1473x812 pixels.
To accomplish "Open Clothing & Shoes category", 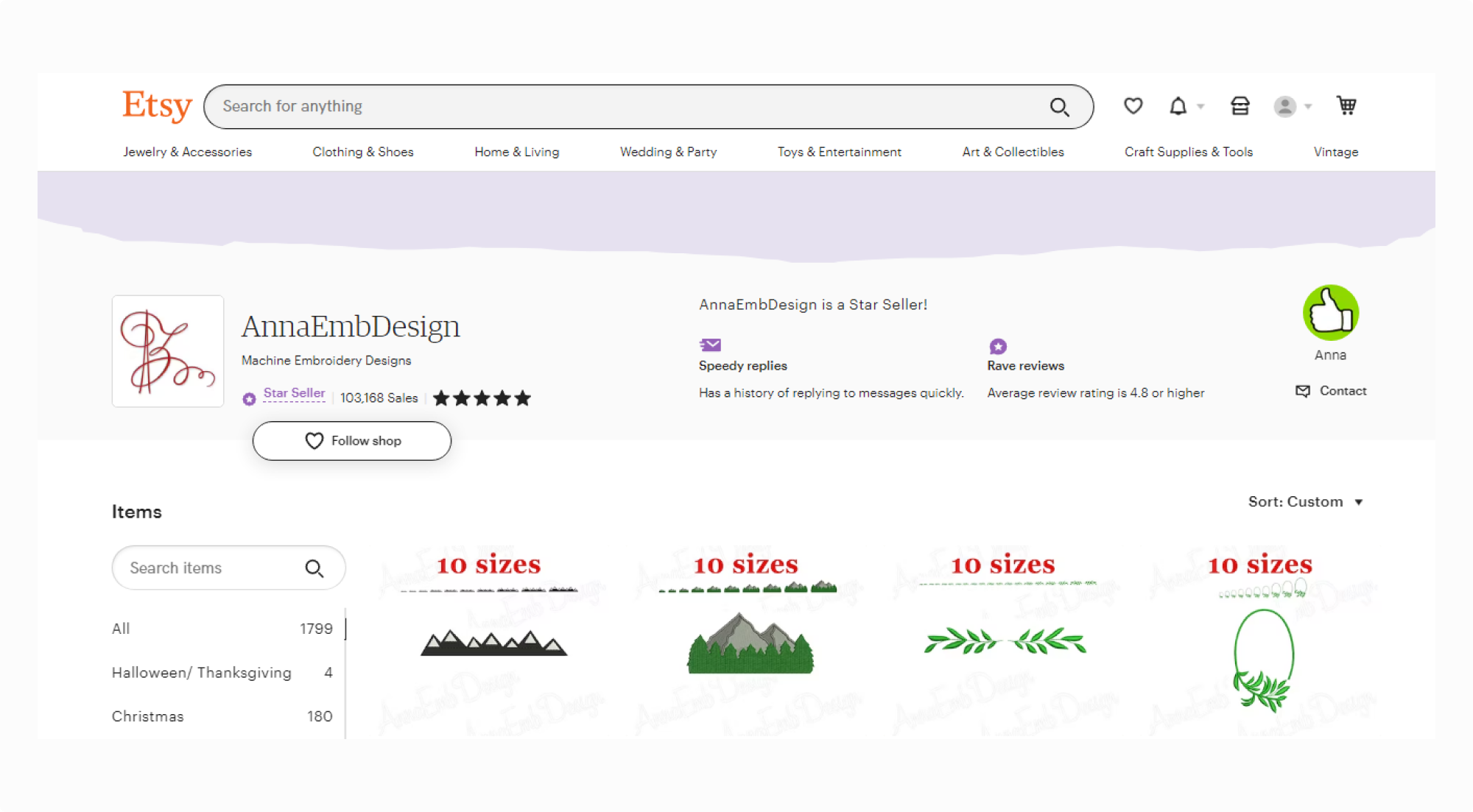I will click(362, 152).
